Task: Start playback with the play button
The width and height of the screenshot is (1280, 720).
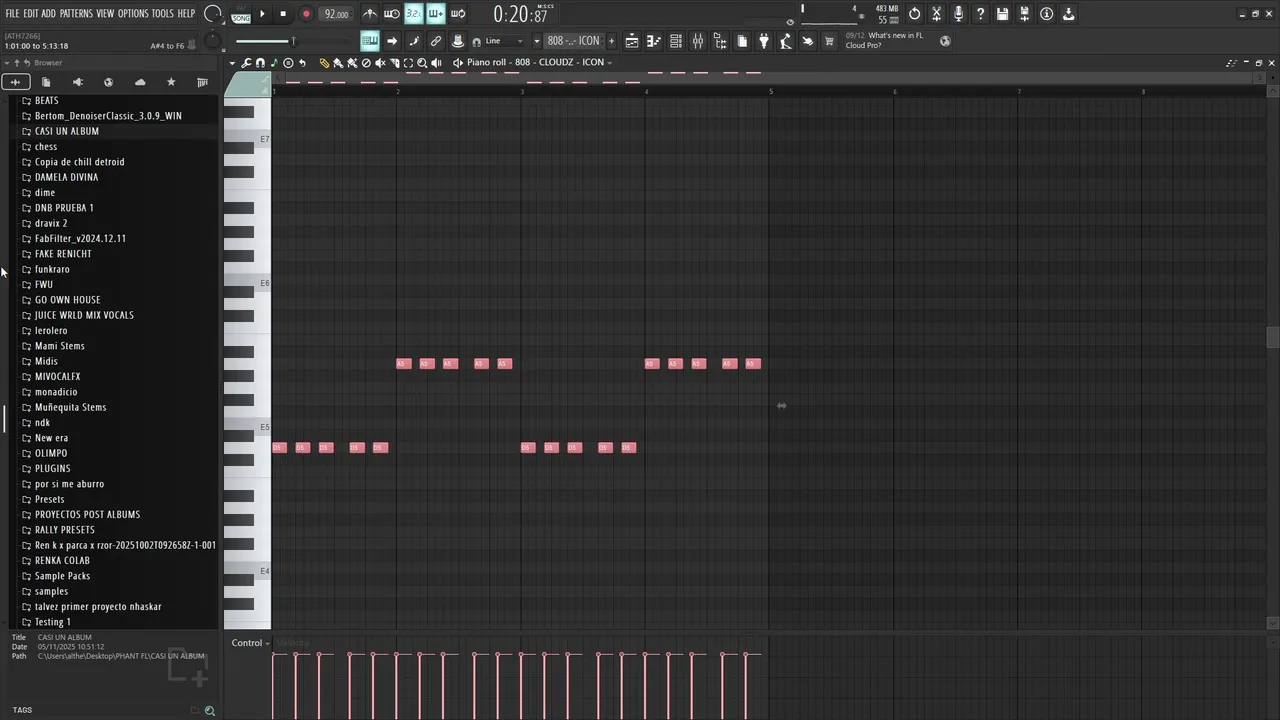Action: click(x=262, y=14)
